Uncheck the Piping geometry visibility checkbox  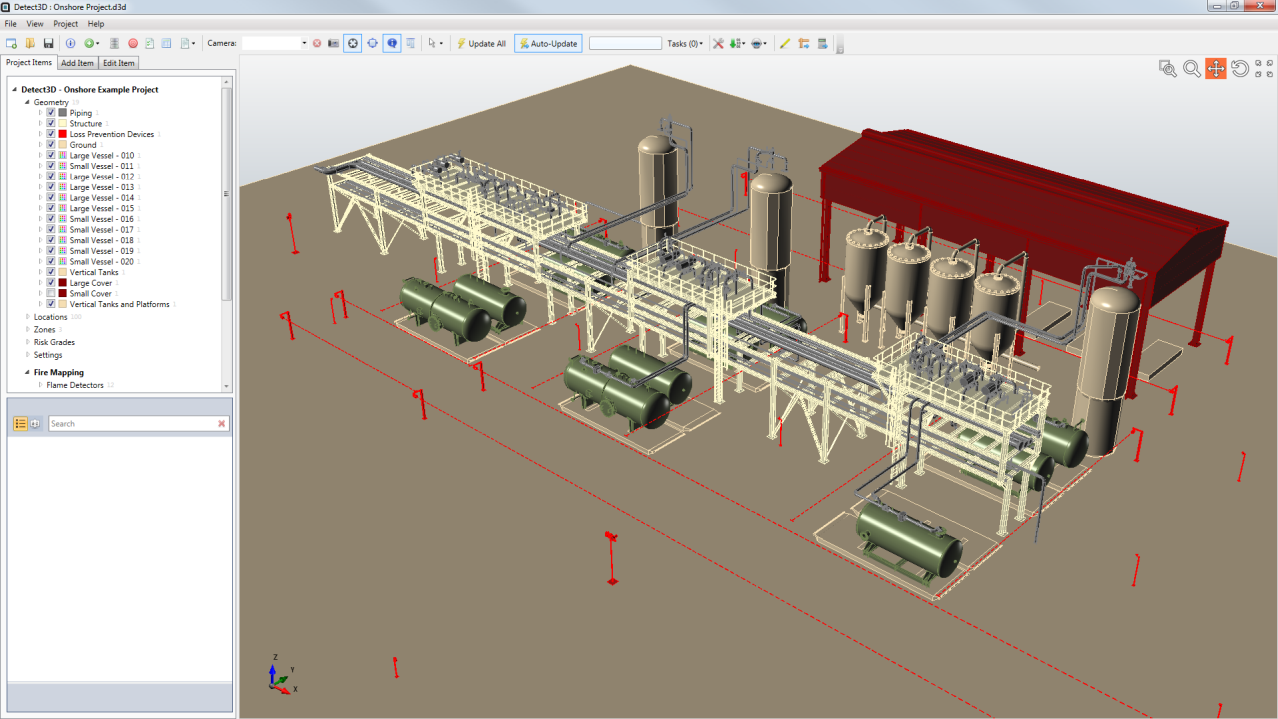pyautogui.click(x=50, y=112)
